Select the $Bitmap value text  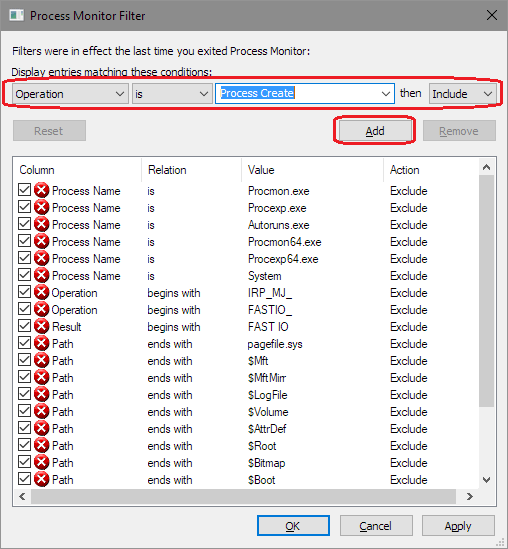pyautogui.click(x=266, y=463)
